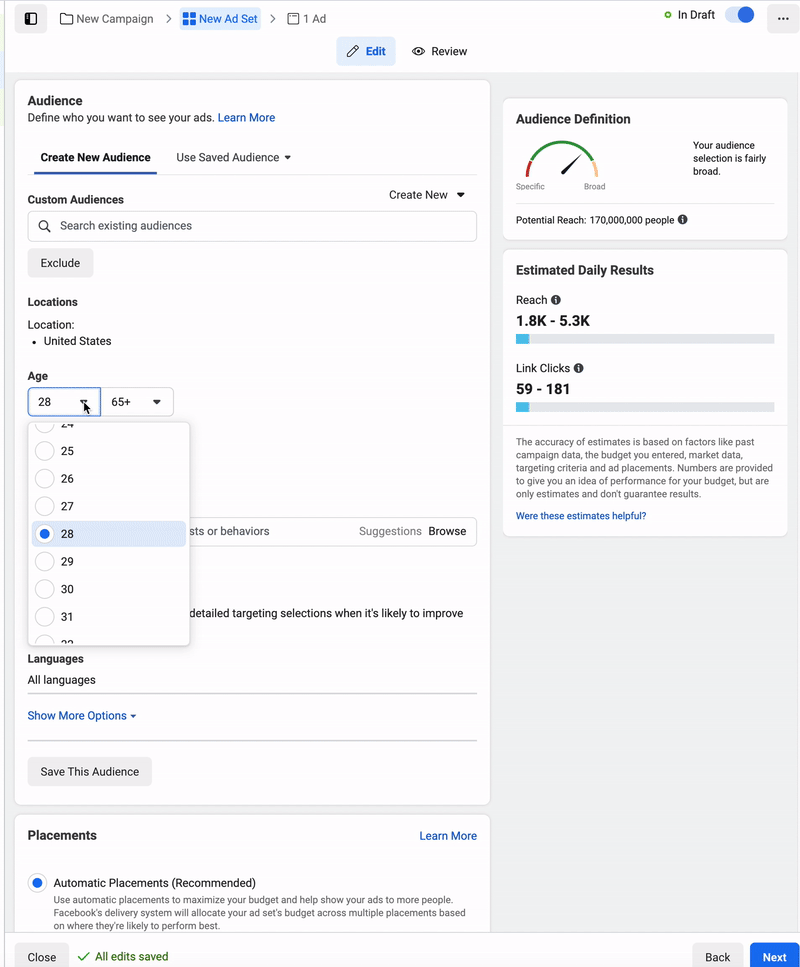Collapse the sidebar panel icon
Viewport: 800px width, 967px height.
point(31,19)
